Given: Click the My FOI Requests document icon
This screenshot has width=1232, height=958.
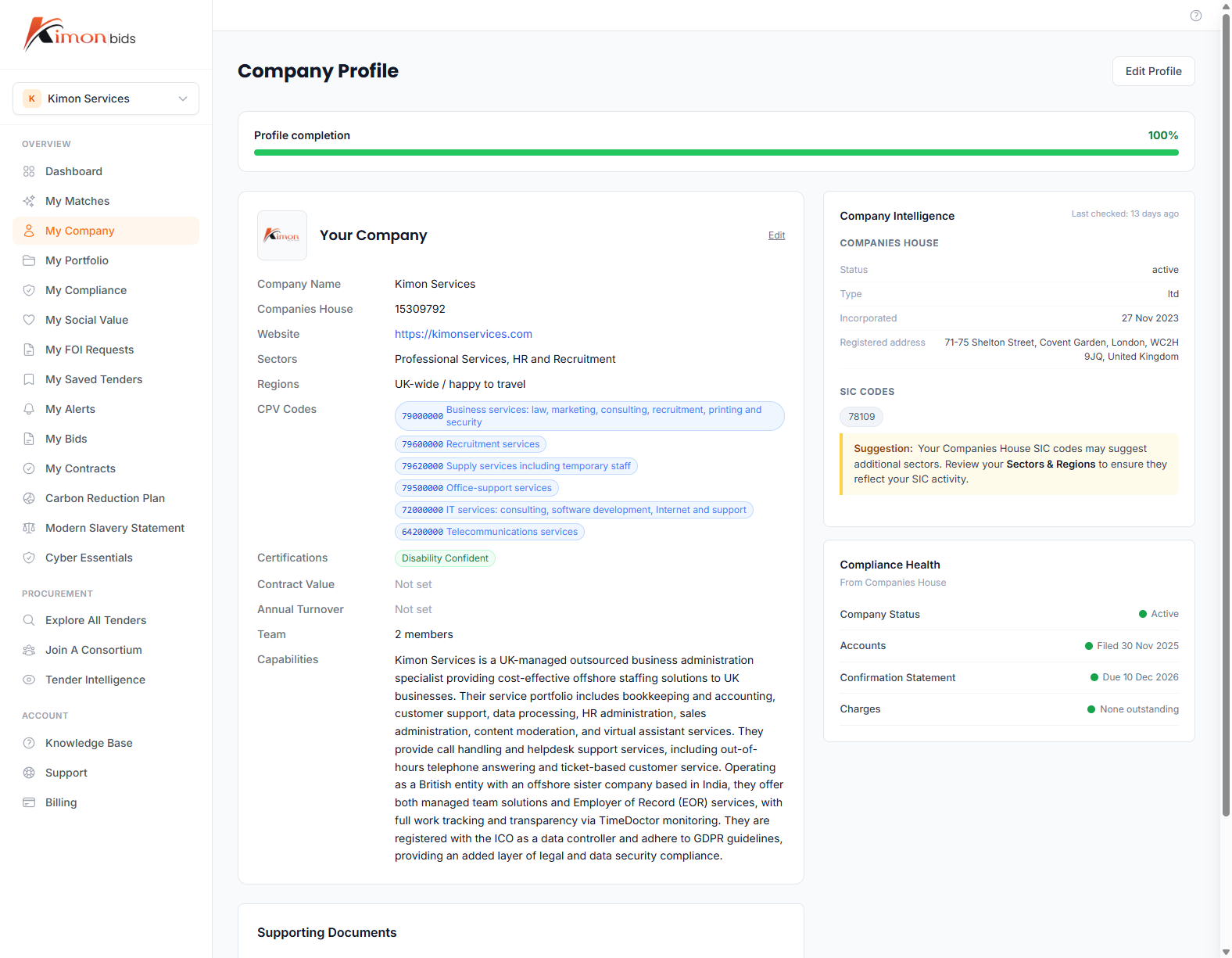Looking at the screenshot, I should pyautogui.click(x=29, y=350).
